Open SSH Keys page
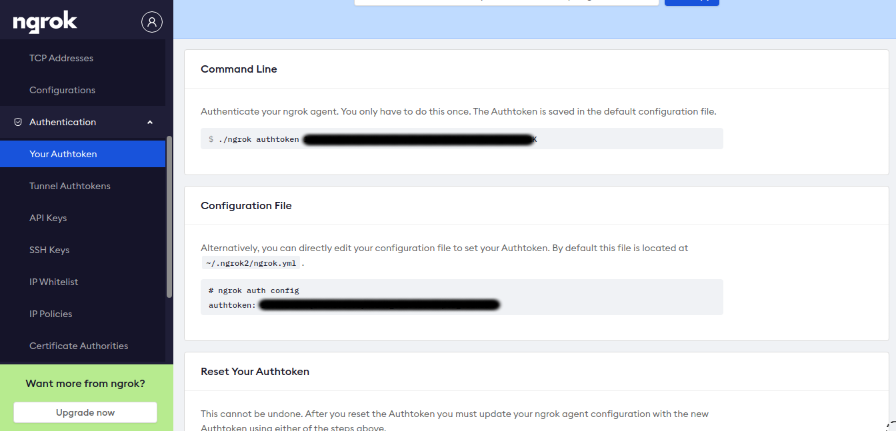 [49, 250]
